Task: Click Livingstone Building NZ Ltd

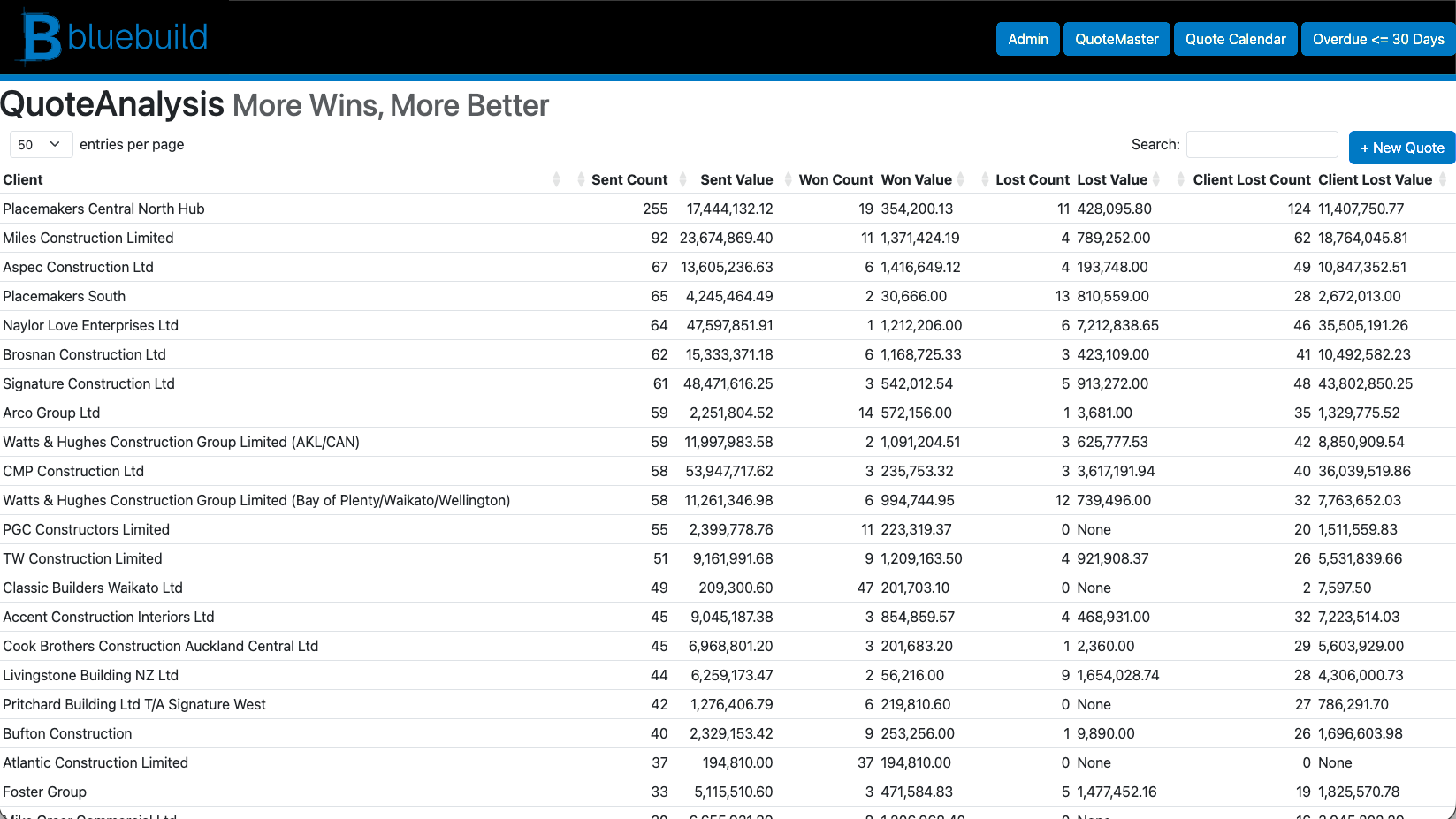Action: pos(90,675)
